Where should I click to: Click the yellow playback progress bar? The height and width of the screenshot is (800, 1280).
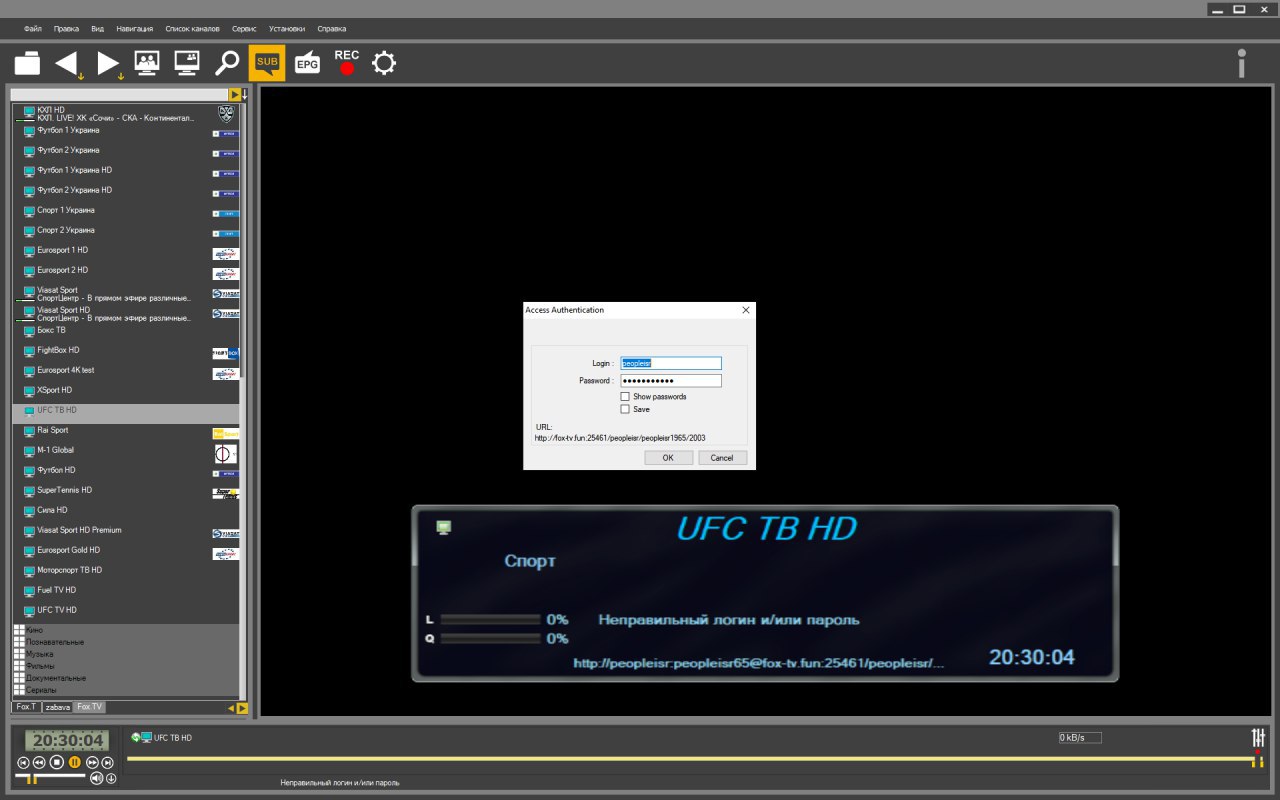(690, 760)
